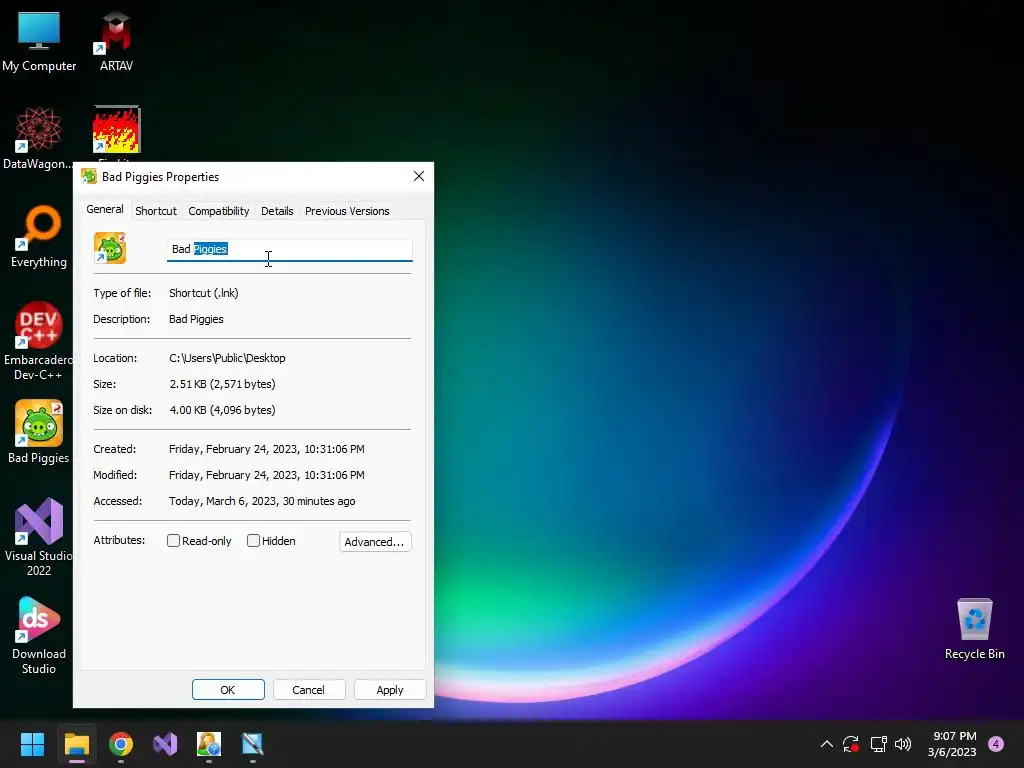
Task: Click the Properties title bar pig icon
Action: [89, 176]
